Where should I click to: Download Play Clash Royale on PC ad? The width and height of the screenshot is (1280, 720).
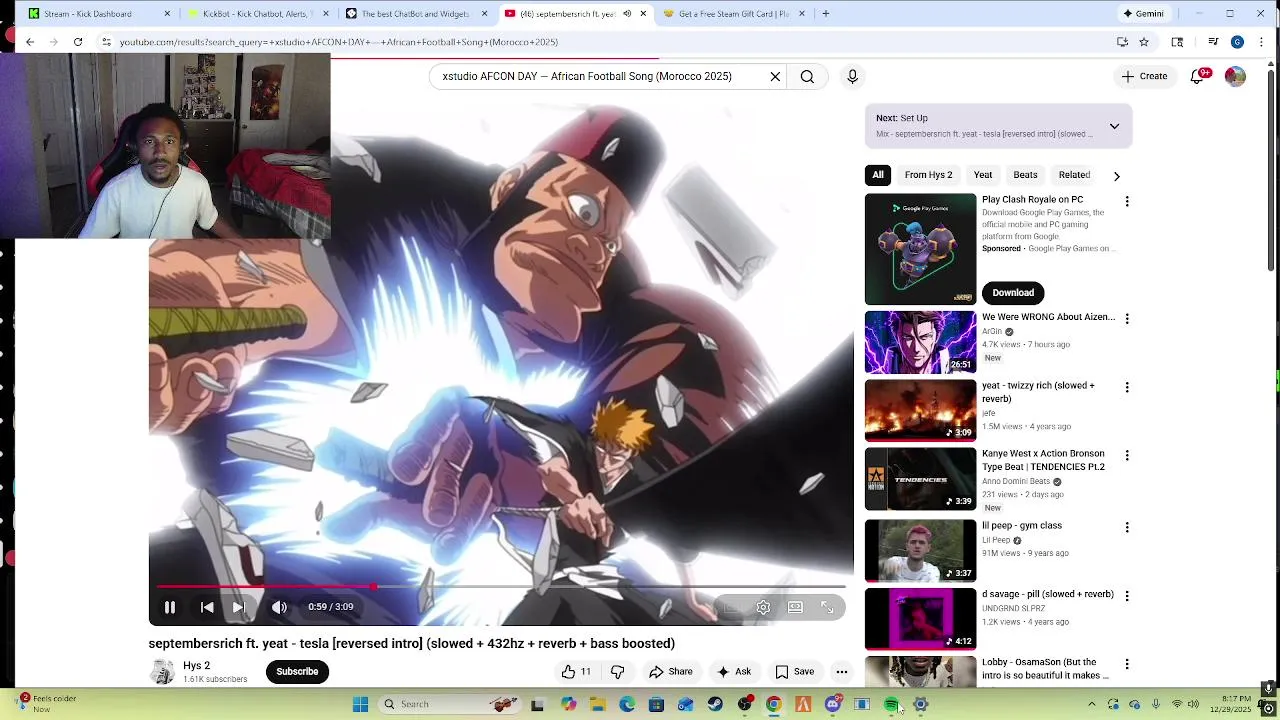(x=1013, y=293)
